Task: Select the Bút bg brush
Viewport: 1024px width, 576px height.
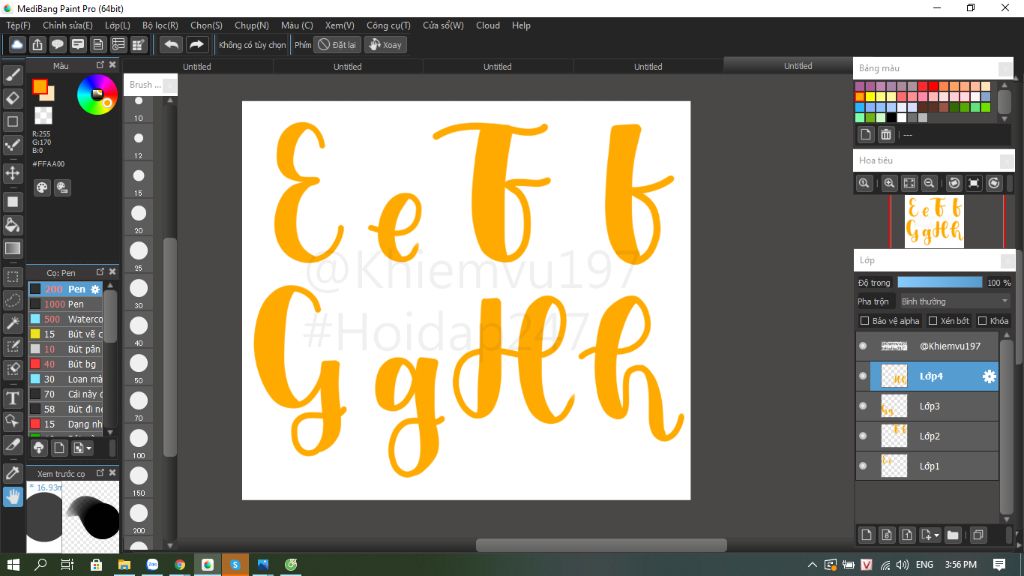Action: click(x=66, y=364)
